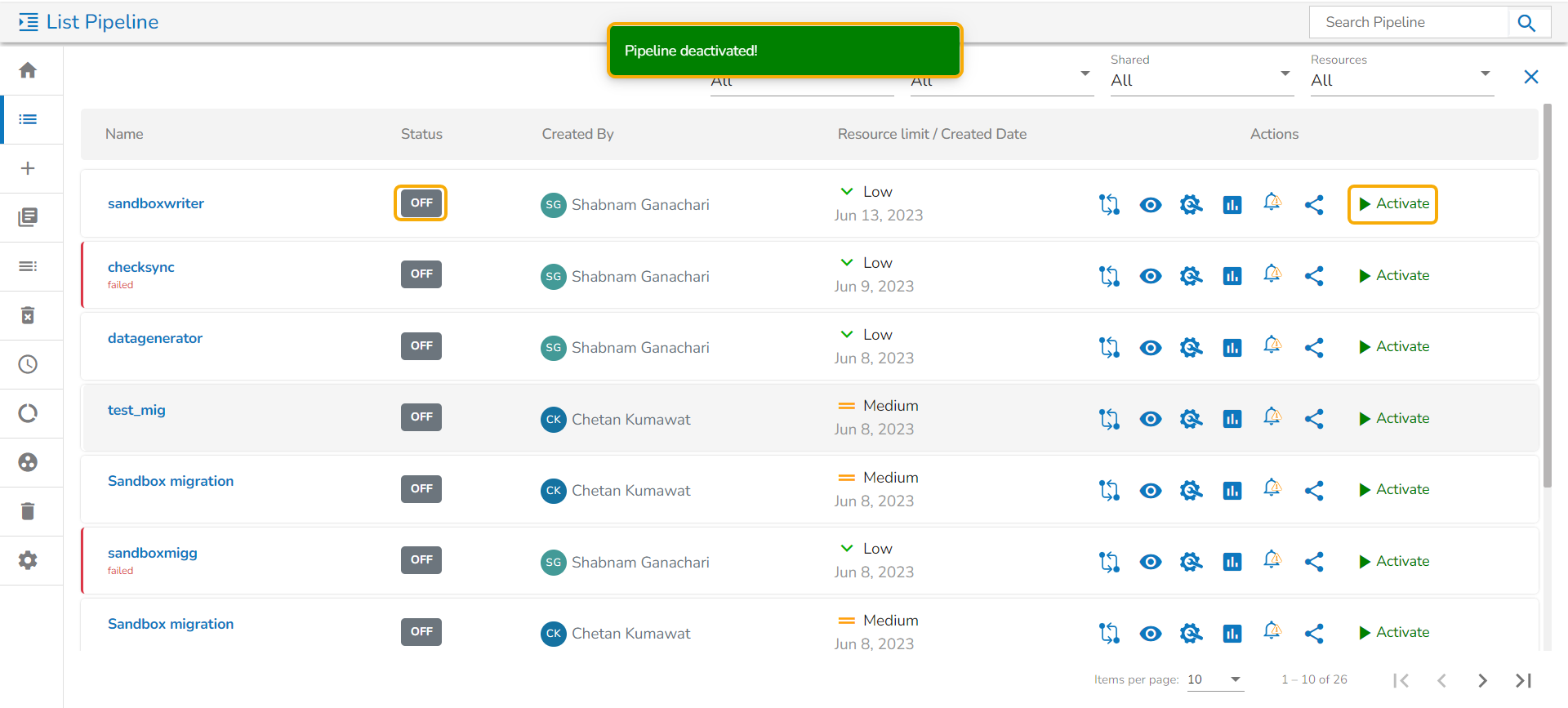Open the items per page dropdown
The image size is (1568, 708).
pyautogui.click(x=1214, y=679)
